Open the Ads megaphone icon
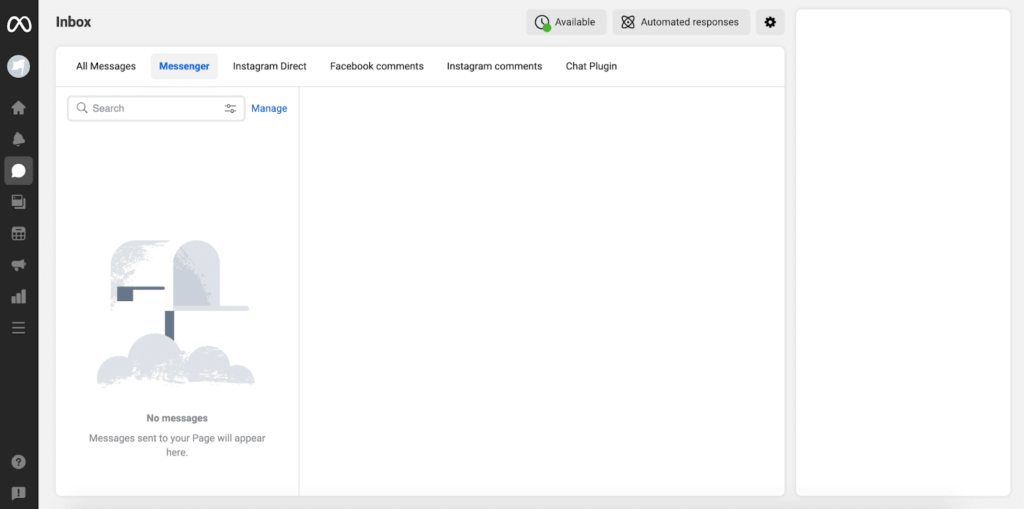Viewport: 1024px width, 509px height. click(18, 265)
